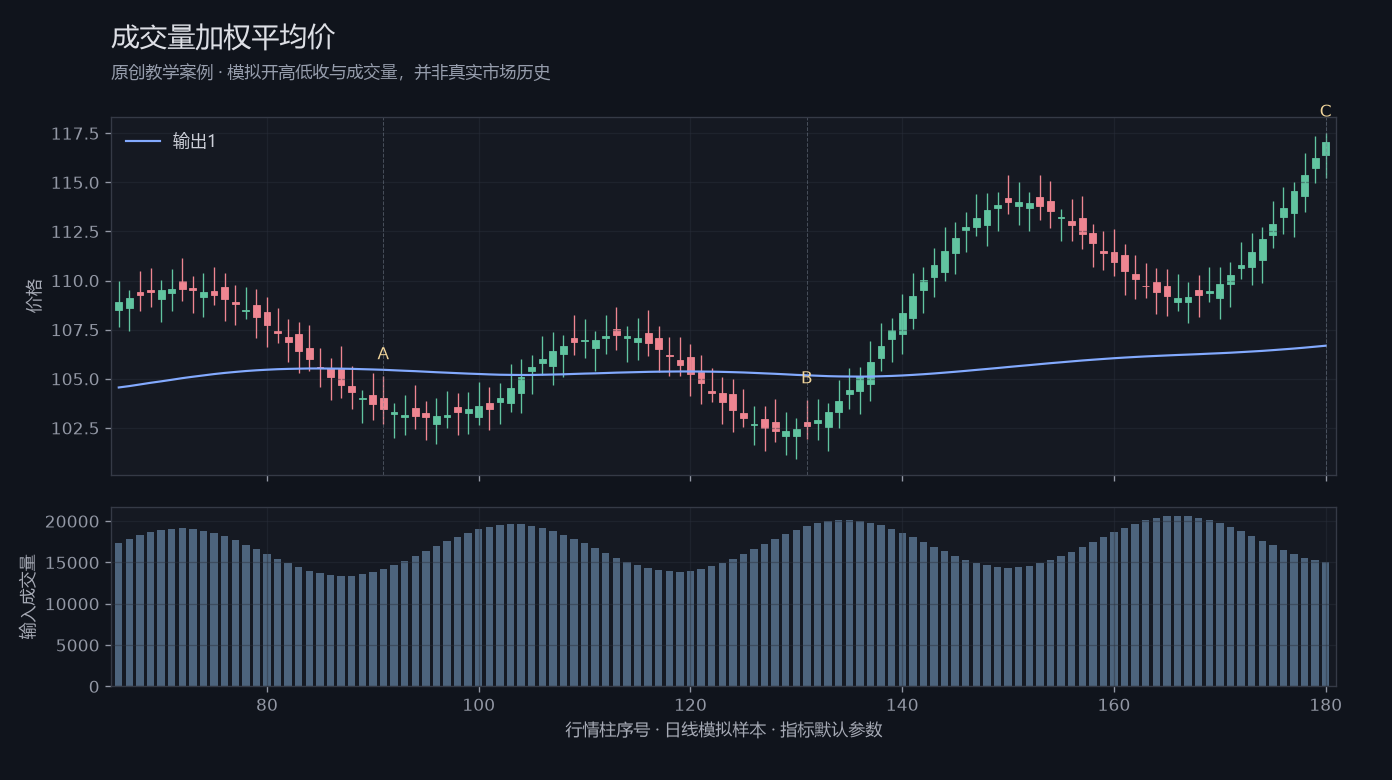Viewport: 1392px width, 780px height.
Task: Click the chart title 成交量加权平均价
Action: click(x=223, y=38)
